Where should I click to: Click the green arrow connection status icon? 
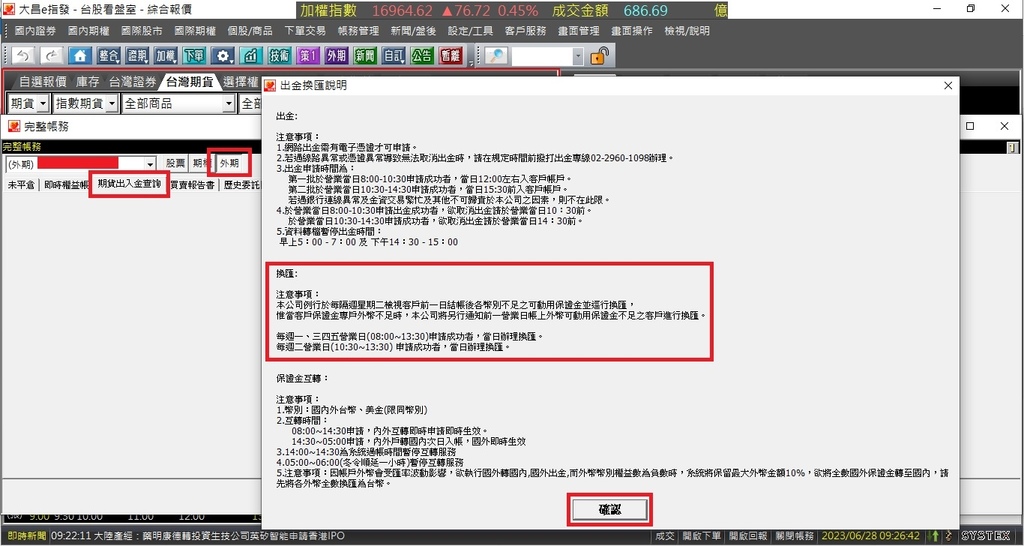click(937, 536)
